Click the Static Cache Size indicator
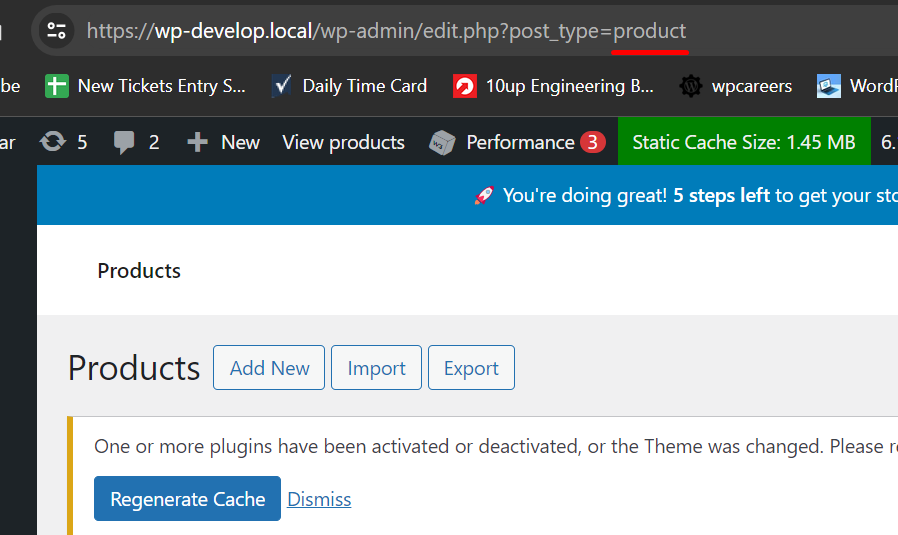Viewport: 898px width, 535px height. [744, 142]
